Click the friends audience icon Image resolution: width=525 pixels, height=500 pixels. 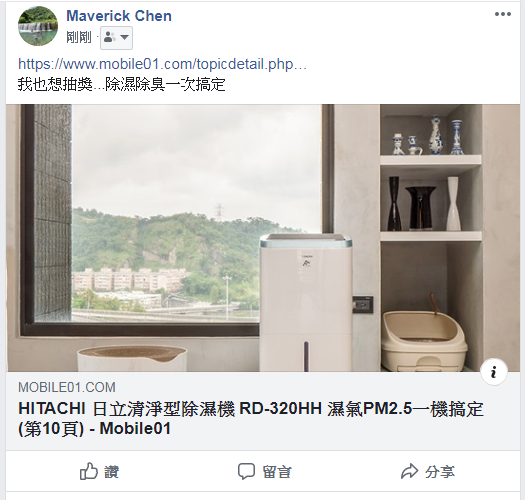(109, 37)
